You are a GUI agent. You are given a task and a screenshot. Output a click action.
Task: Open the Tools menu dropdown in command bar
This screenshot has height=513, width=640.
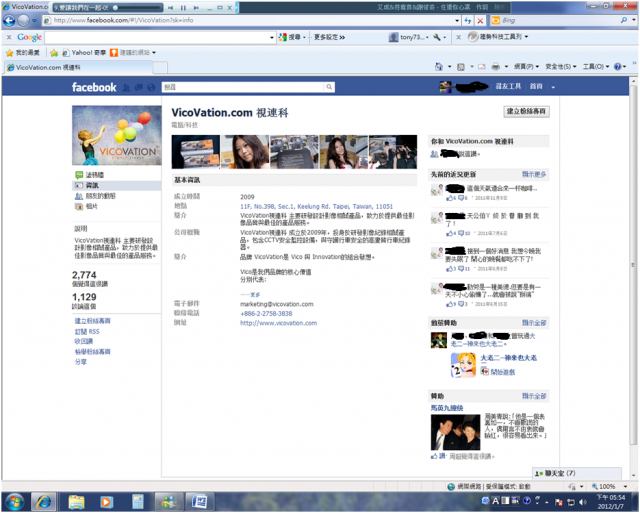pyautogui.click(x=596, y=67)
